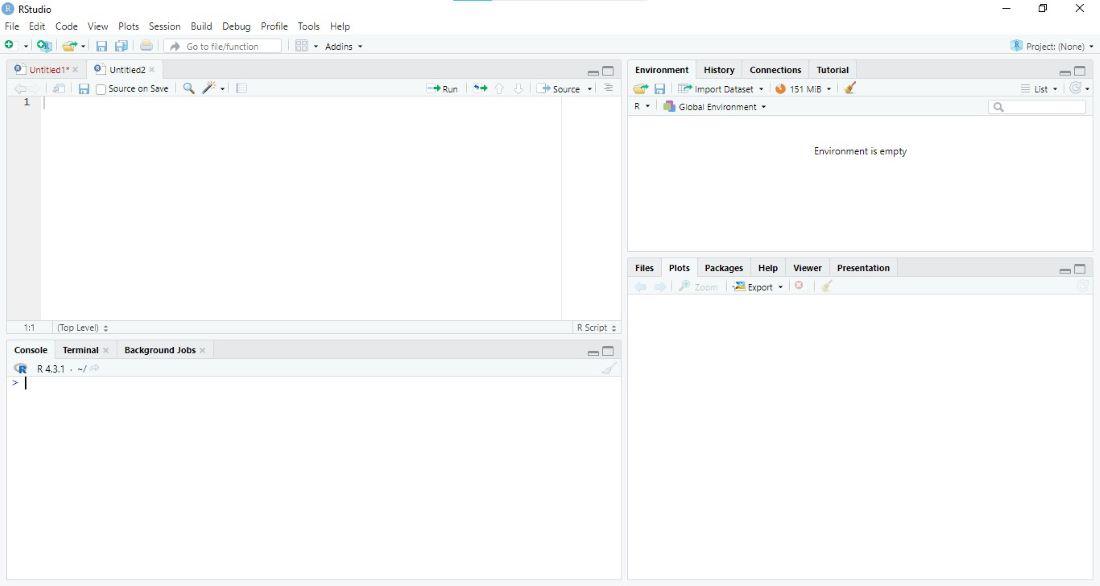Open the Source button dropdown arrow
Image resolution: width=1100 pixels, height=586 pixels.
point(590,89)
